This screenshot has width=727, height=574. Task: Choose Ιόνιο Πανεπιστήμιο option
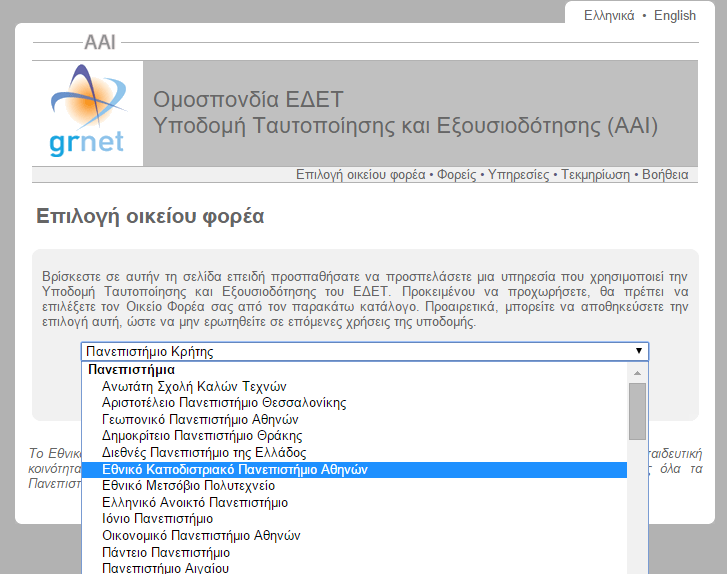[354, 519]
